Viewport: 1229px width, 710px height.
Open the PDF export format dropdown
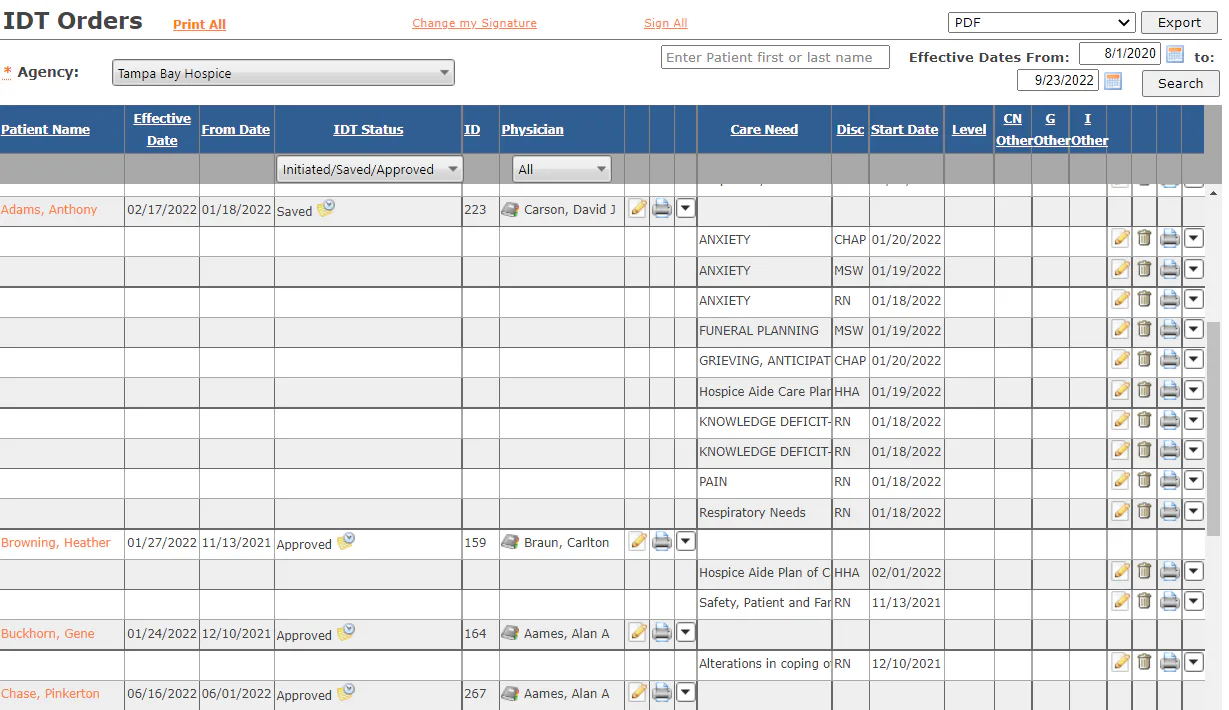[x=1041, y=22]
